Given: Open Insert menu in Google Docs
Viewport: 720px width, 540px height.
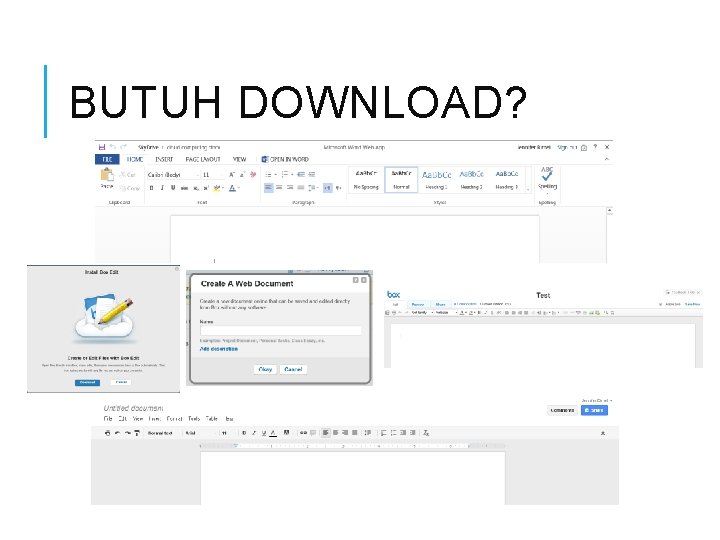Looking at the screenshot, I should 155,418.
